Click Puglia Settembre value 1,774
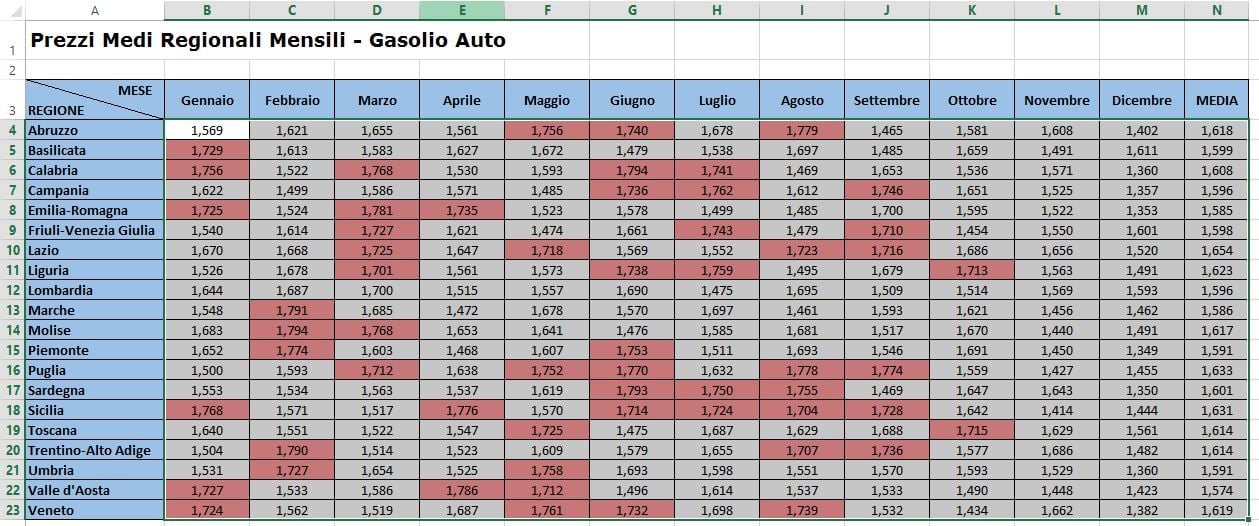1259x526 pixels. click(887, 370)
